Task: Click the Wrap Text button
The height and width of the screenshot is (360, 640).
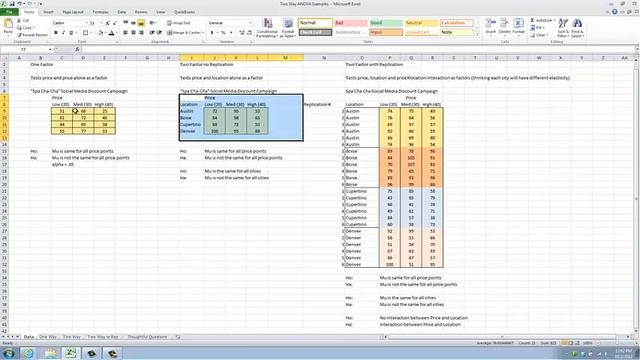Action: point(179,23)
